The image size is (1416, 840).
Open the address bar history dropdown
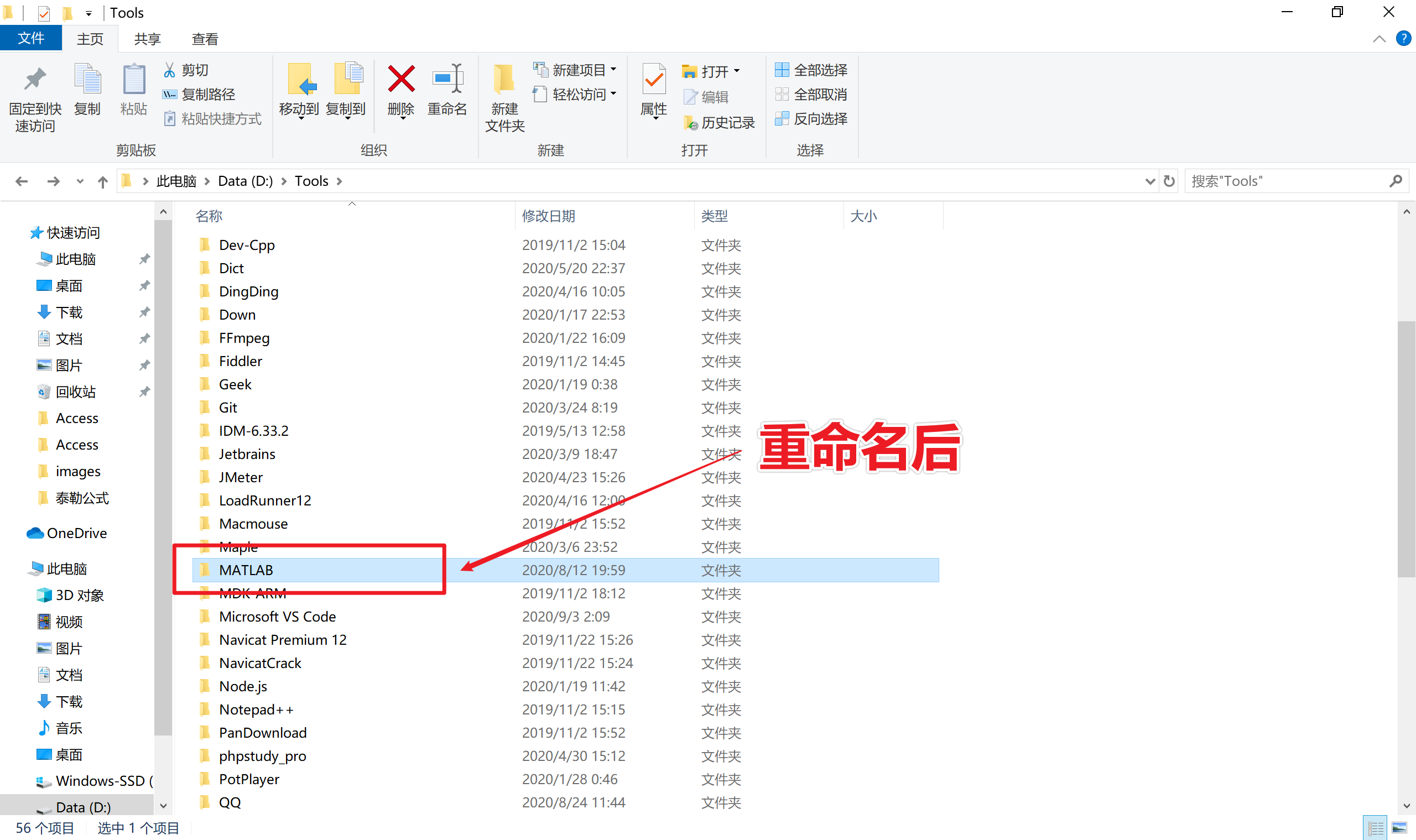[1150, 181]
